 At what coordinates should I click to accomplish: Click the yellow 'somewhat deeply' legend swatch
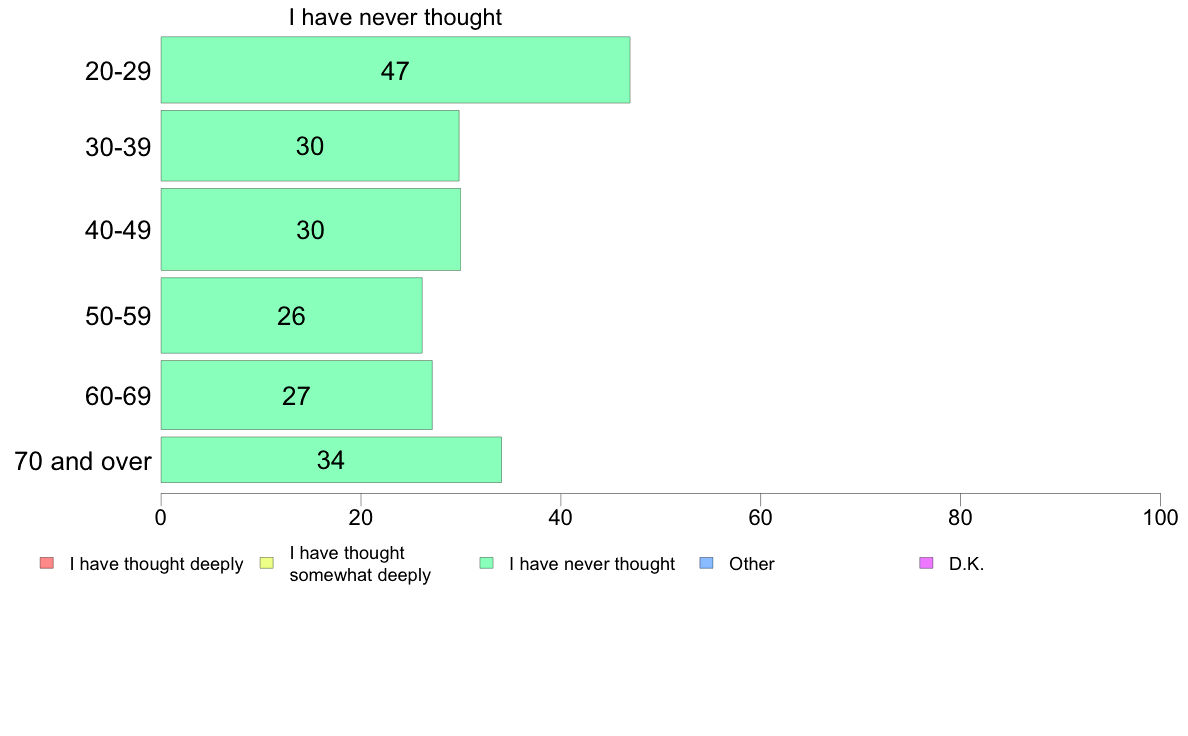(x=267, y=563)
